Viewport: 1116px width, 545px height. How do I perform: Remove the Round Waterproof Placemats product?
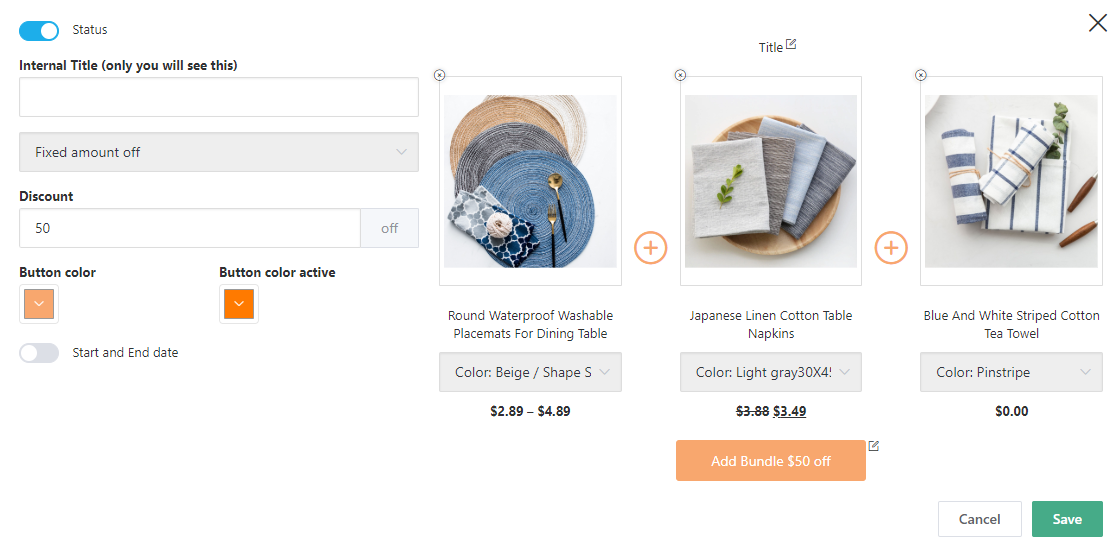pos(440,75)
